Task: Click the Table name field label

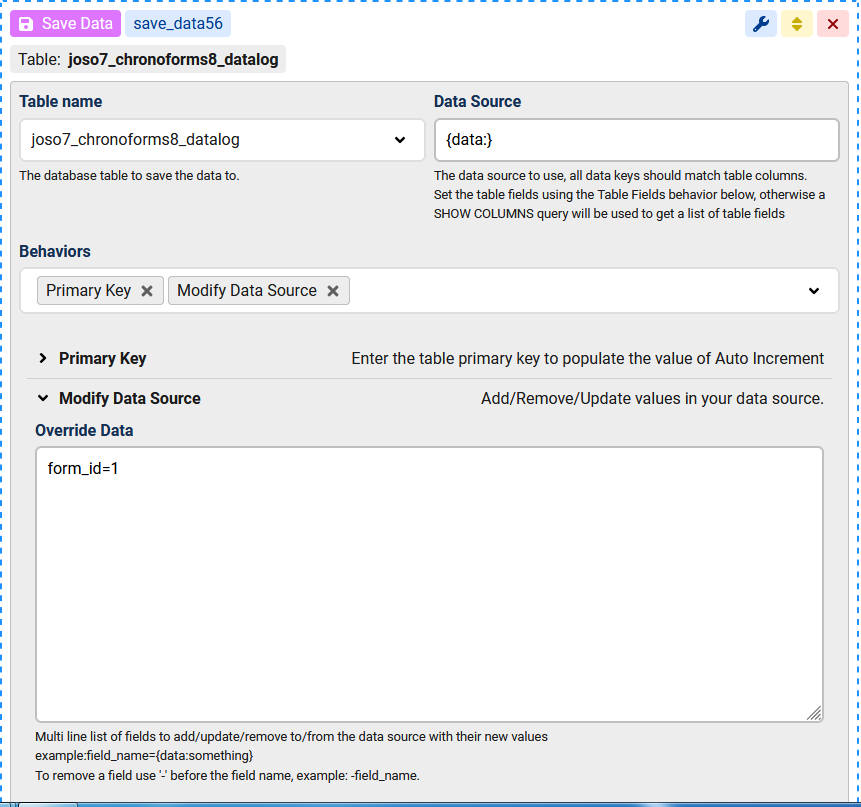Action: coord(61,101)
